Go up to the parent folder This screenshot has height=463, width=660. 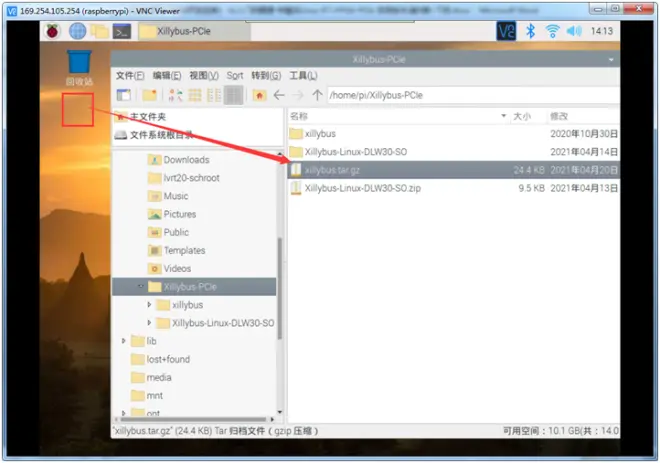pyautogui.click(x=317, y=95)
